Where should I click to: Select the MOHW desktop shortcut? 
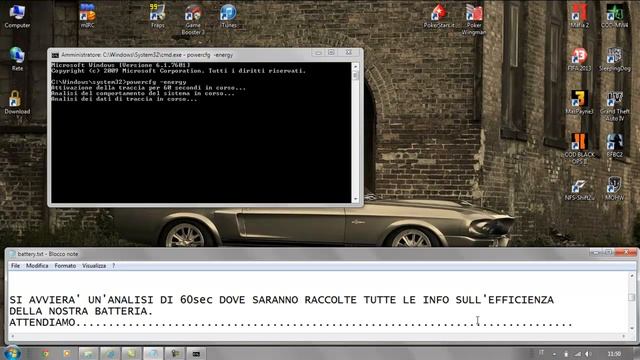coord(614,189)
